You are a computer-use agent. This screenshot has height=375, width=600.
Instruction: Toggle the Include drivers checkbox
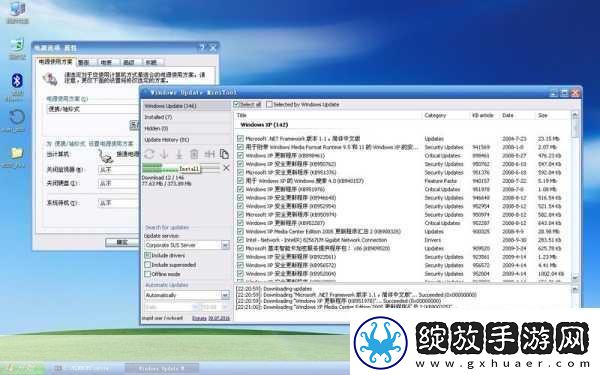148,255
